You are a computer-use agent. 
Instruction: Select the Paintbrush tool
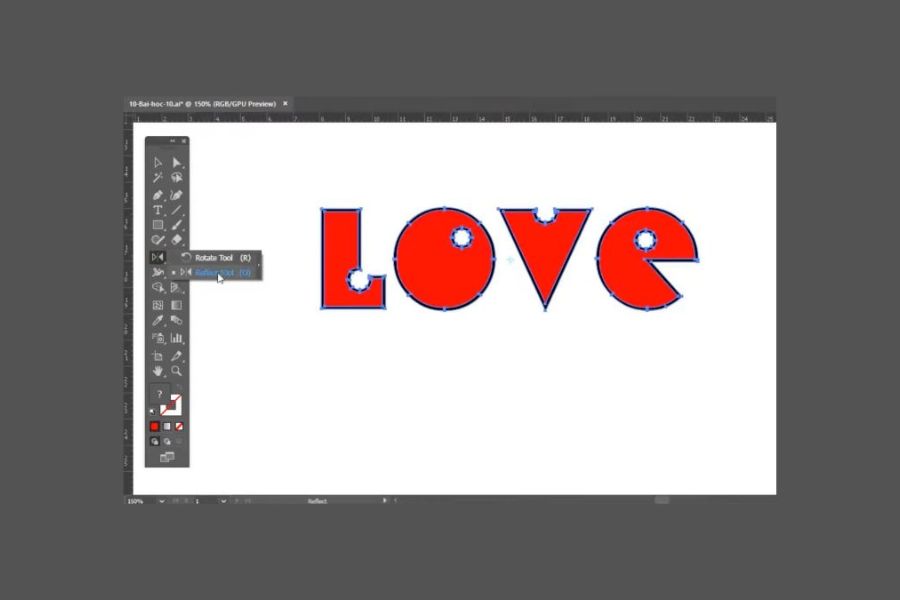[176, 226]
